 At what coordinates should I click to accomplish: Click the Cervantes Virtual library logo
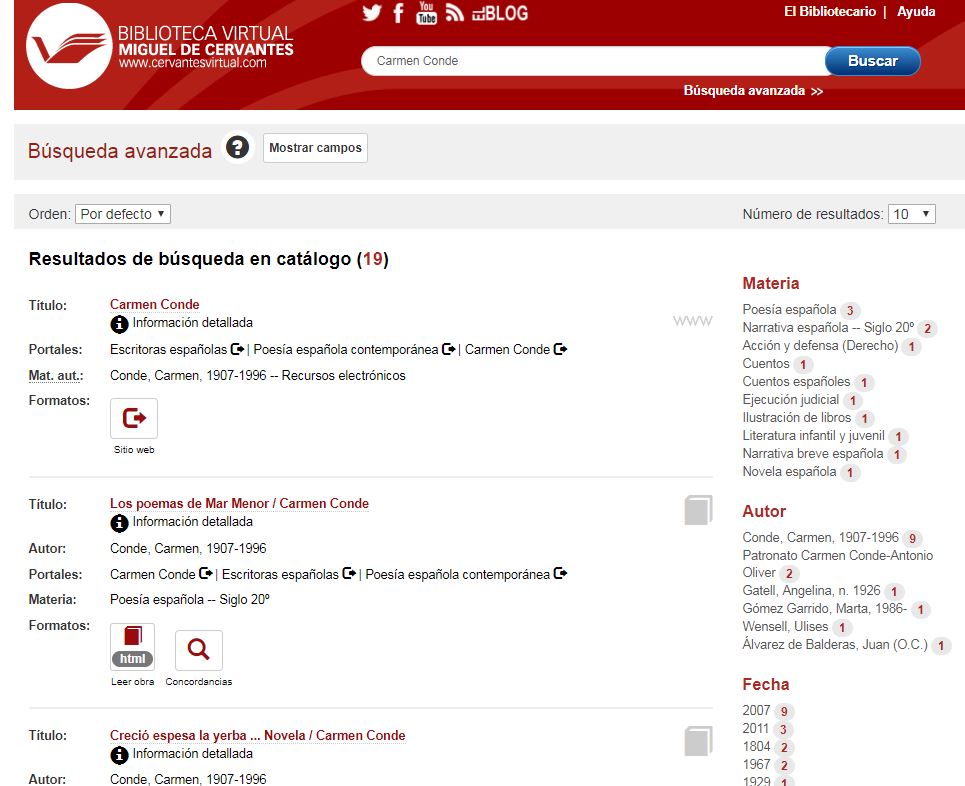68,46
